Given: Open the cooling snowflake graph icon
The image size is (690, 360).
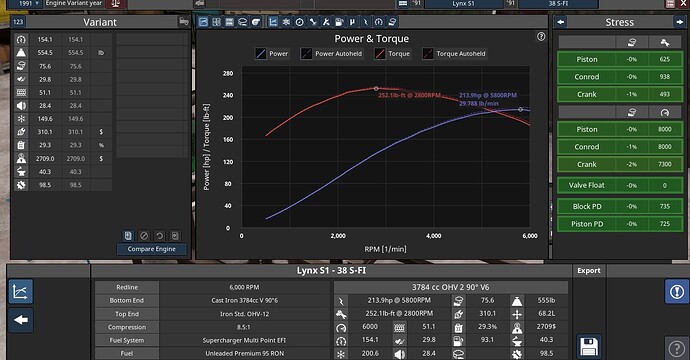Looking at the screenshot, I should (x=286, y=22).
